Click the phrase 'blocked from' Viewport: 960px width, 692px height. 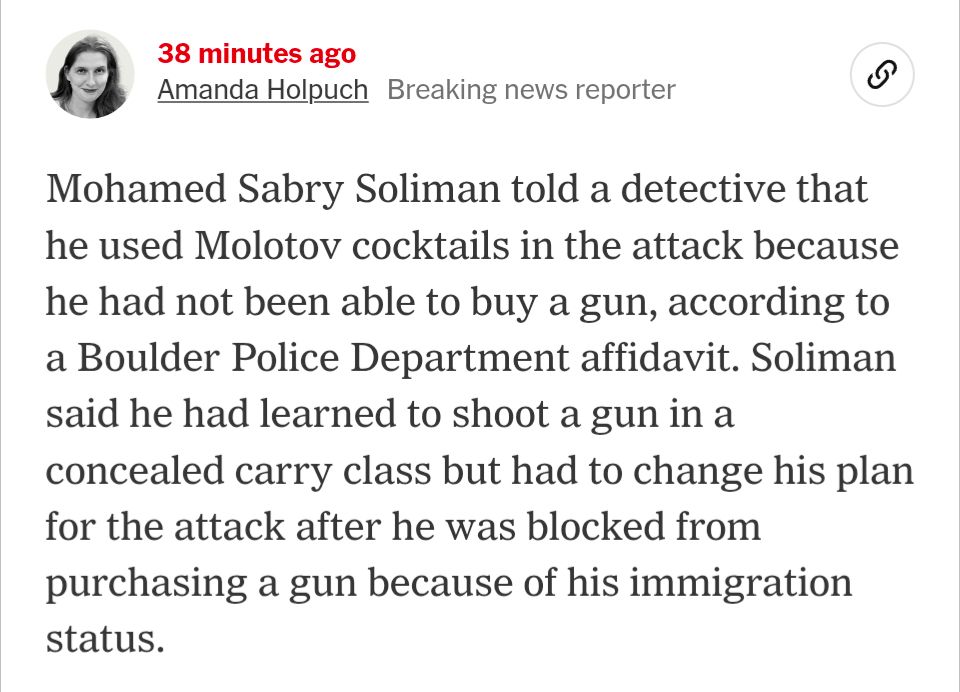click(x=643, y=527)
